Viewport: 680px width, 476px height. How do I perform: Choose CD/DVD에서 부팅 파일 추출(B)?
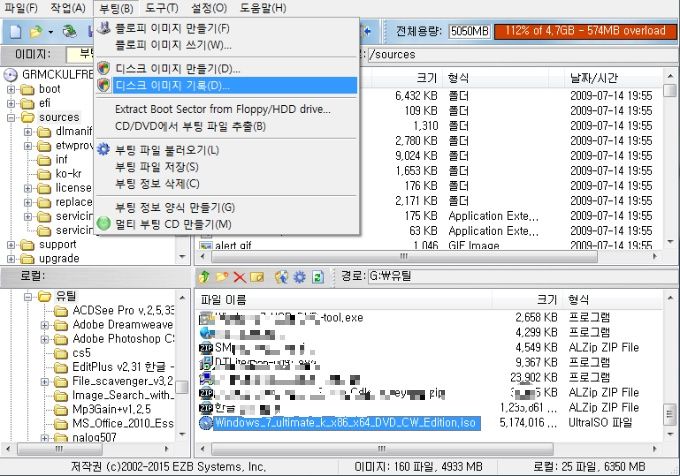click(x=227, y=127)
